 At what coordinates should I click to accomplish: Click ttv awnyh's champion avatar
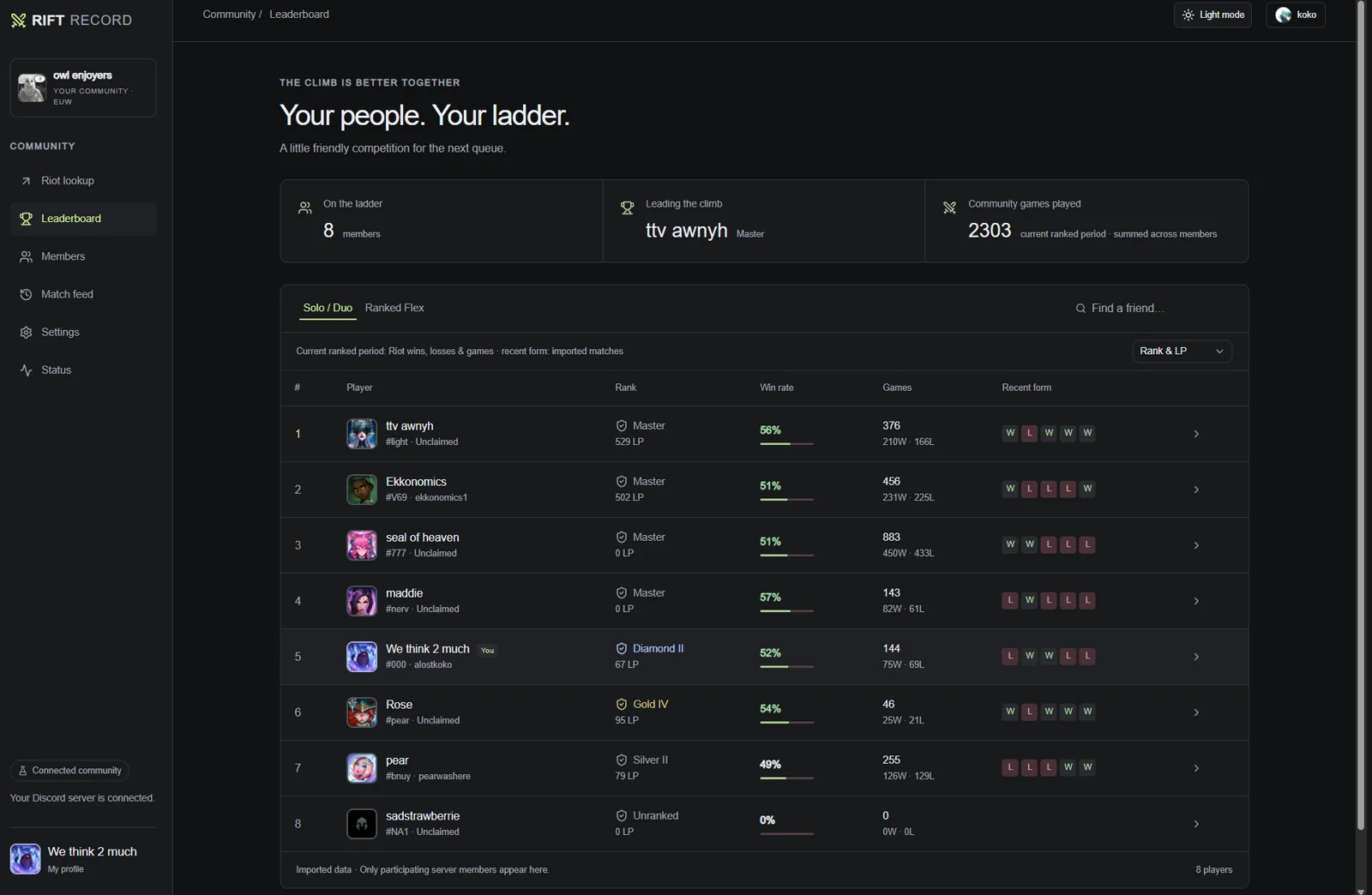pos(361,434)
